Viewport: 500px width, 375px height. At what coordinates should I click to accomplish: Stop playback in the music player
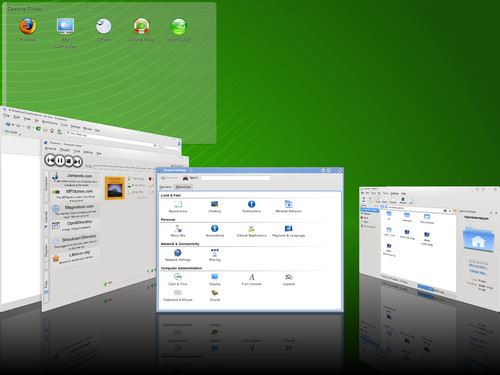pyautogui.click(x=69, y=161)
